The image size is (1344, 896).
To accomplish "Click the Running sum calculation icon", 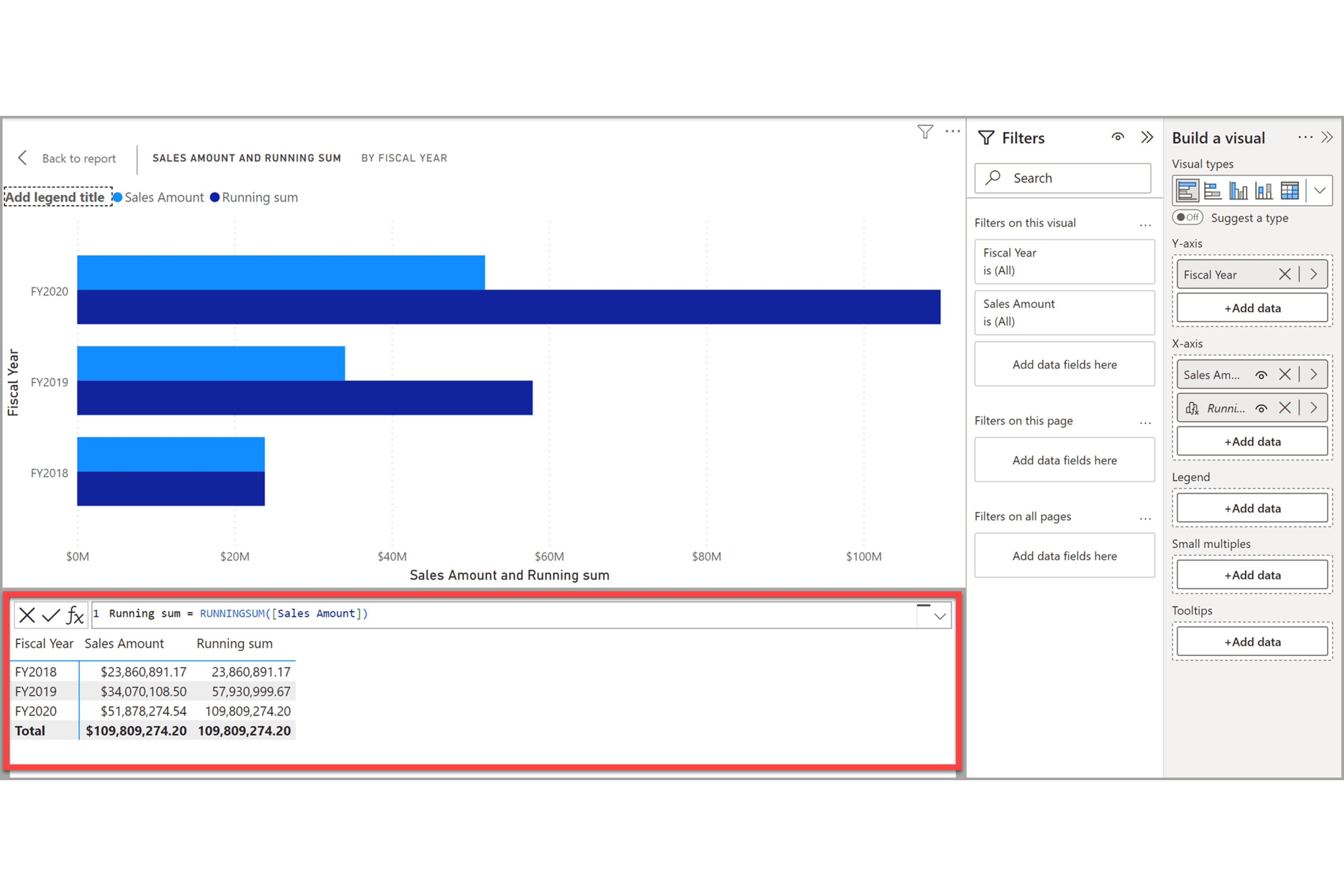I will click(x=1192, y=408).
